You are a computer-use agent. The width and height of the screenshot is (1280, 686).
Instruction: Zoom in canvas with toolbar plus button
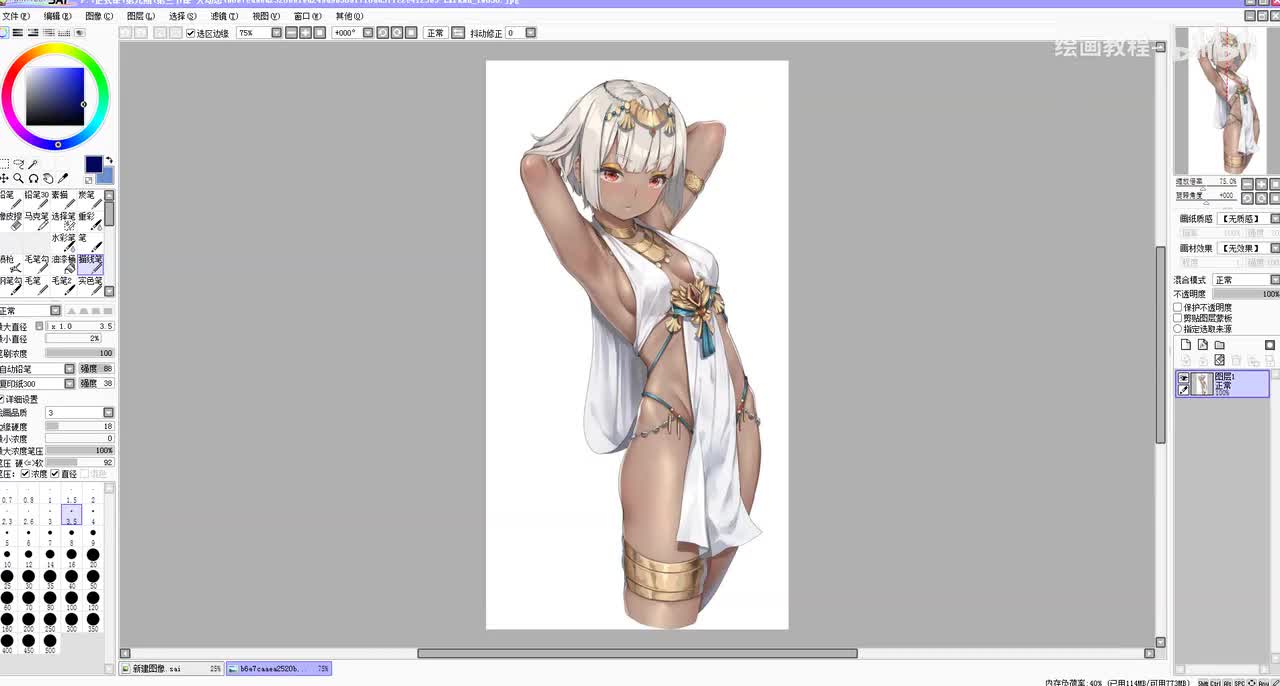pos(304,33)
